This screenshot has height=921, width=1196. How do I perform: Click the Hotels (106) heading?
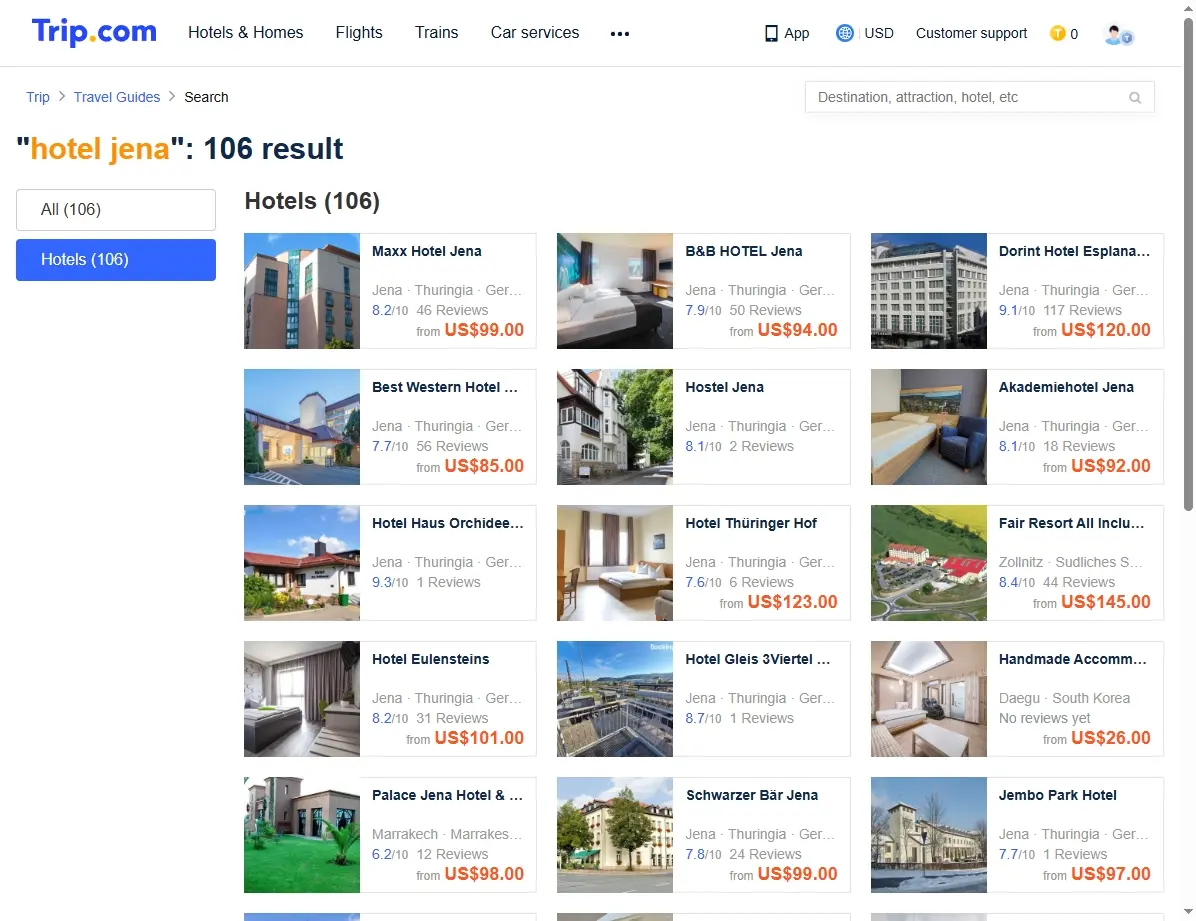312,201
